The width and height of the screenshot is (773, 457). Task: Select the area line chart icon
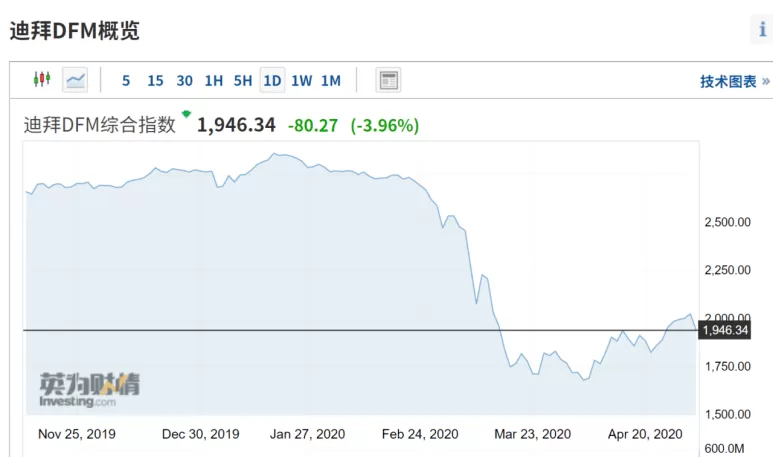pos(75,80)
